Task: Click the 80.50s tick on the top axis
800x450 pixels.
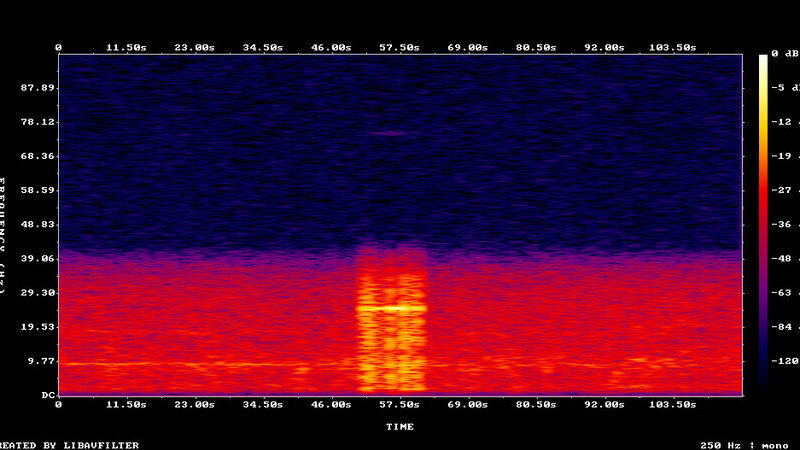Action: [535, 47]
